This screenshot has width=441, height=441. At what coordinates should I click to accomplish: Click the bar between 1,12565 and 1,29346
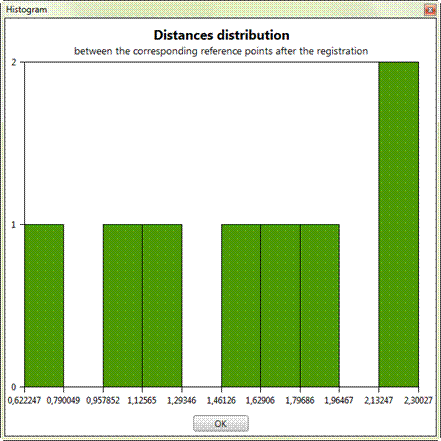coord(162,305)
